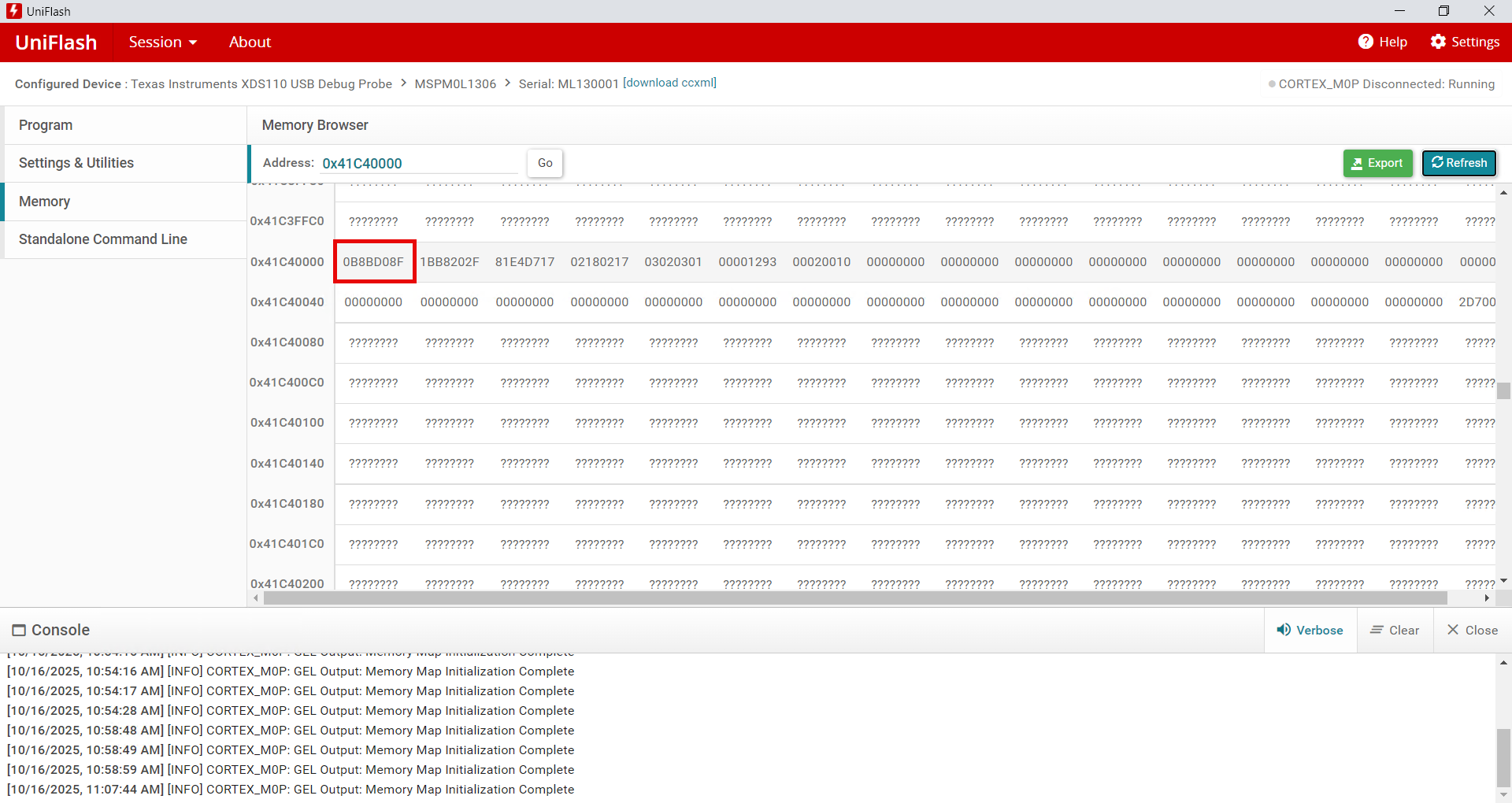Open the Help menu question icon
Screen dimensions: 1512x803
pos(1366,42)
